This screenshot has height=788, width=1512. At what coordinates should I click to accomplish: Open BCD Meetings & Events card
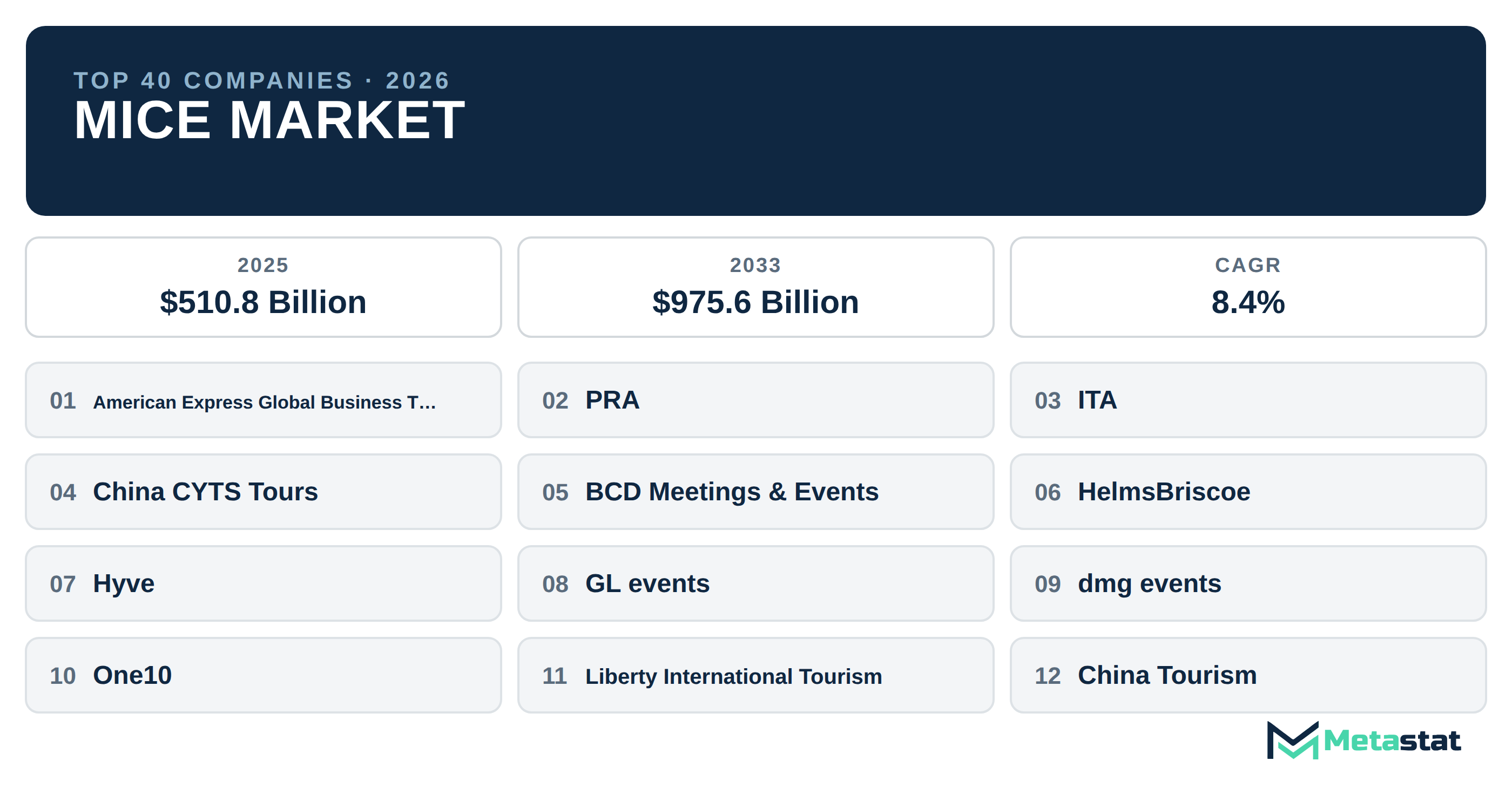[x=755, y=492]
